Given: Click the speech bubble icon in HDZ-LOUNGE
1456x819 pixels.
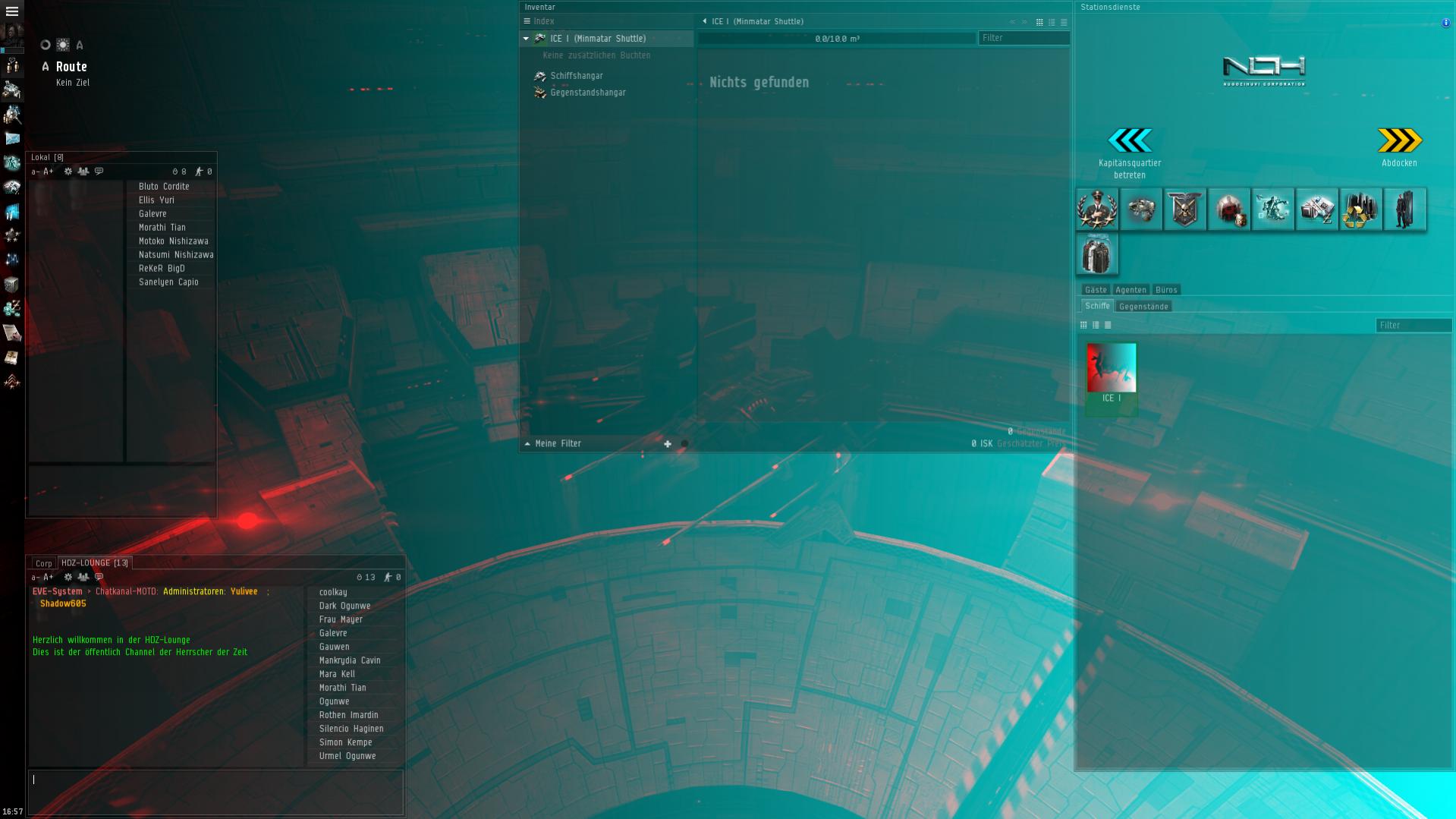Looking at the screenshot, I should tap(99, 577).
